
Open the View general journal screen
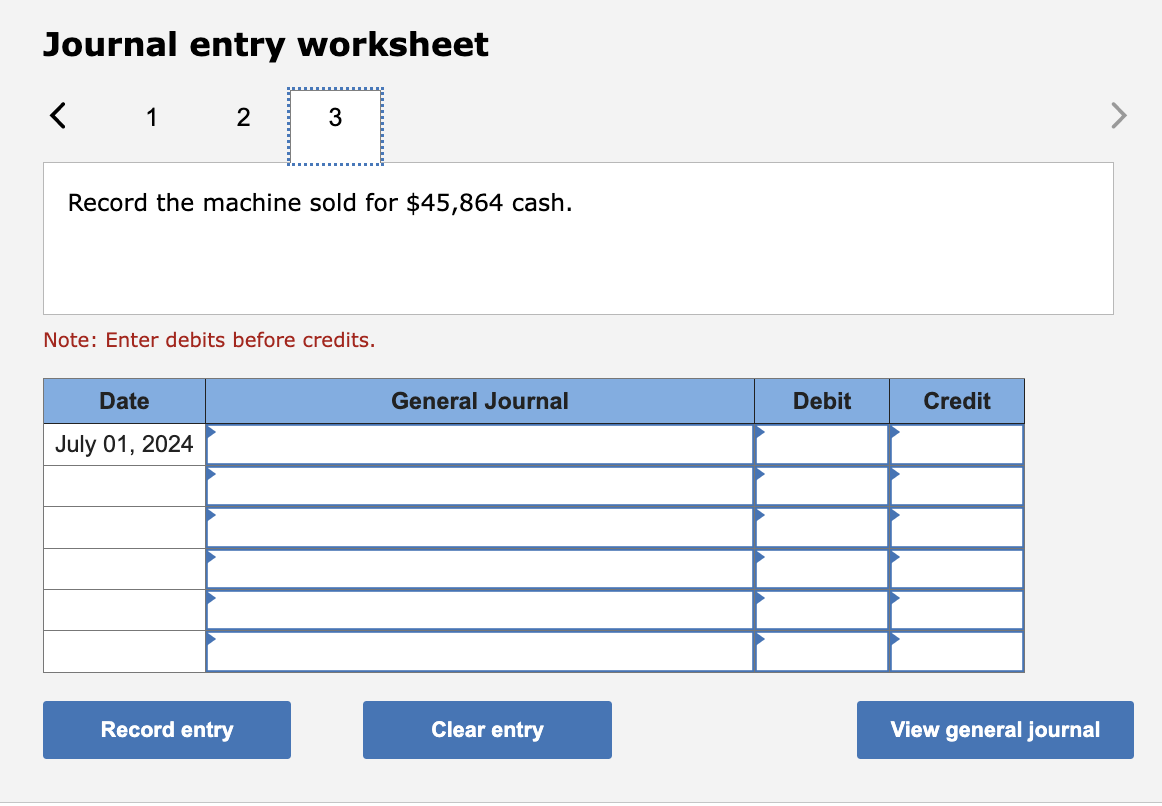point(994,729)
